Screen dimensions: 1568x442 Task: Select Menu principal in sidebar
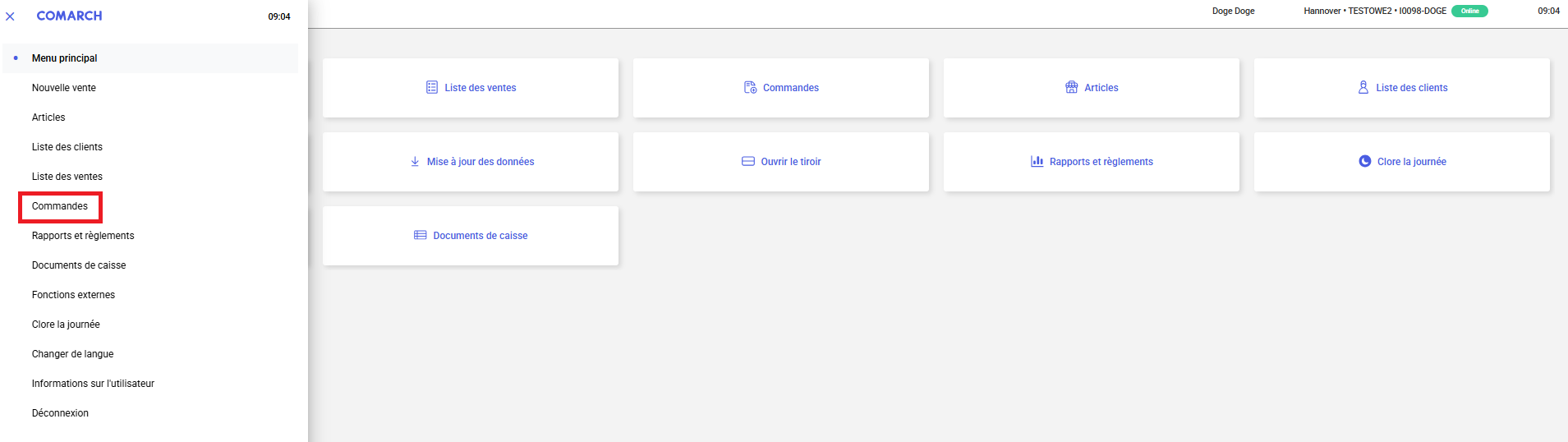coord(65,58)
